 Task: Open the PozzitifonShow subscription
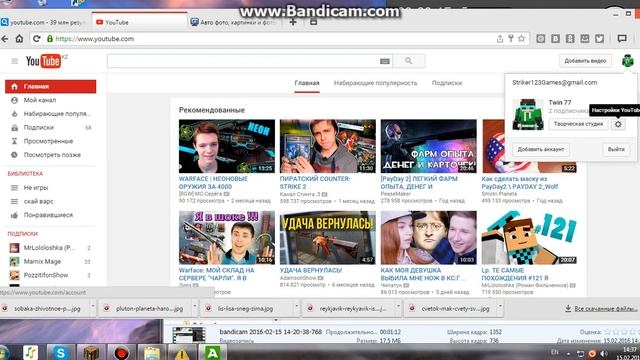[51, 275]
